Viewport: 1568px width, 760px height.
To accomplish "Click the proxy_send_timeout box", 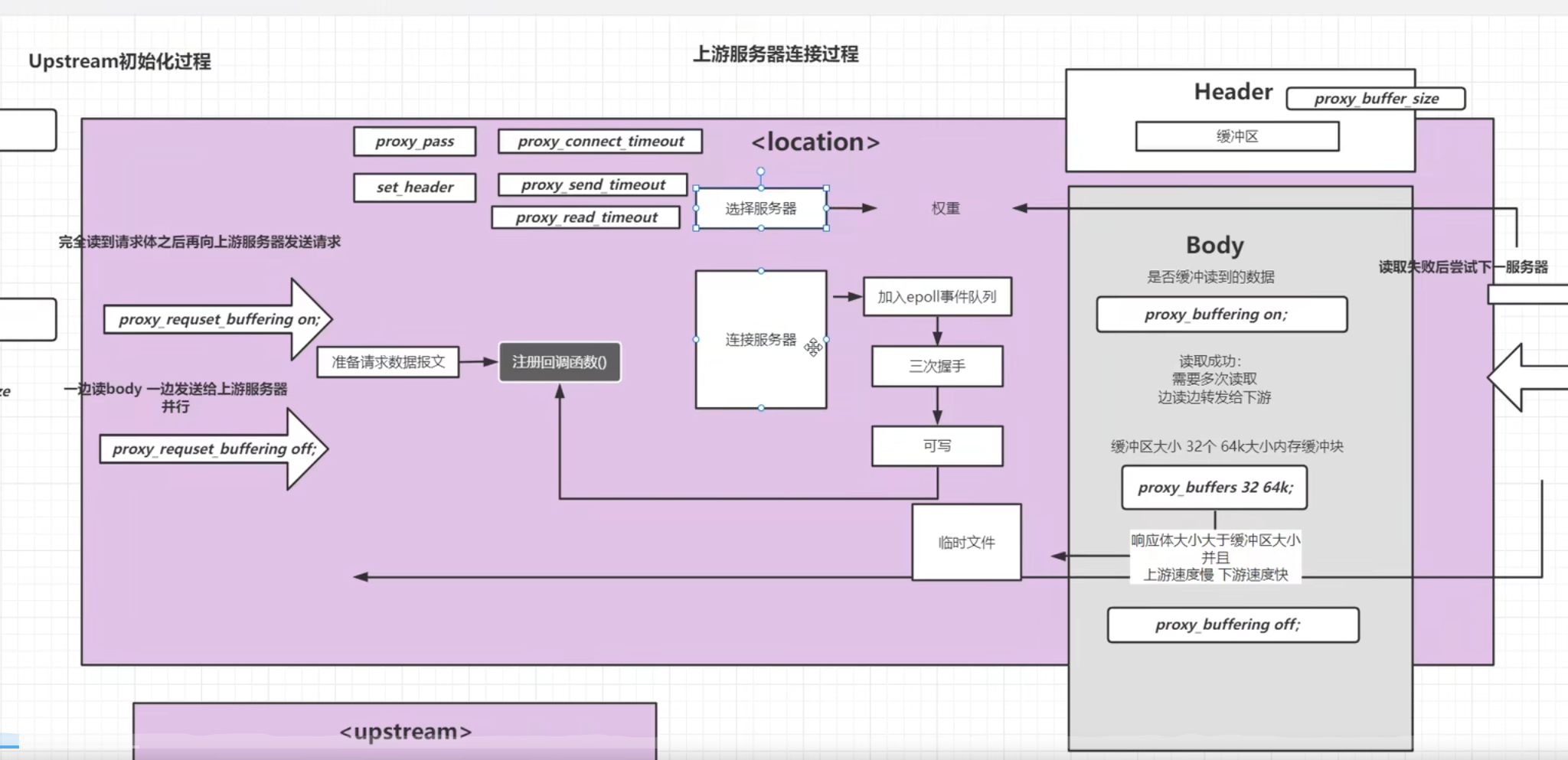I will (593, 185).
